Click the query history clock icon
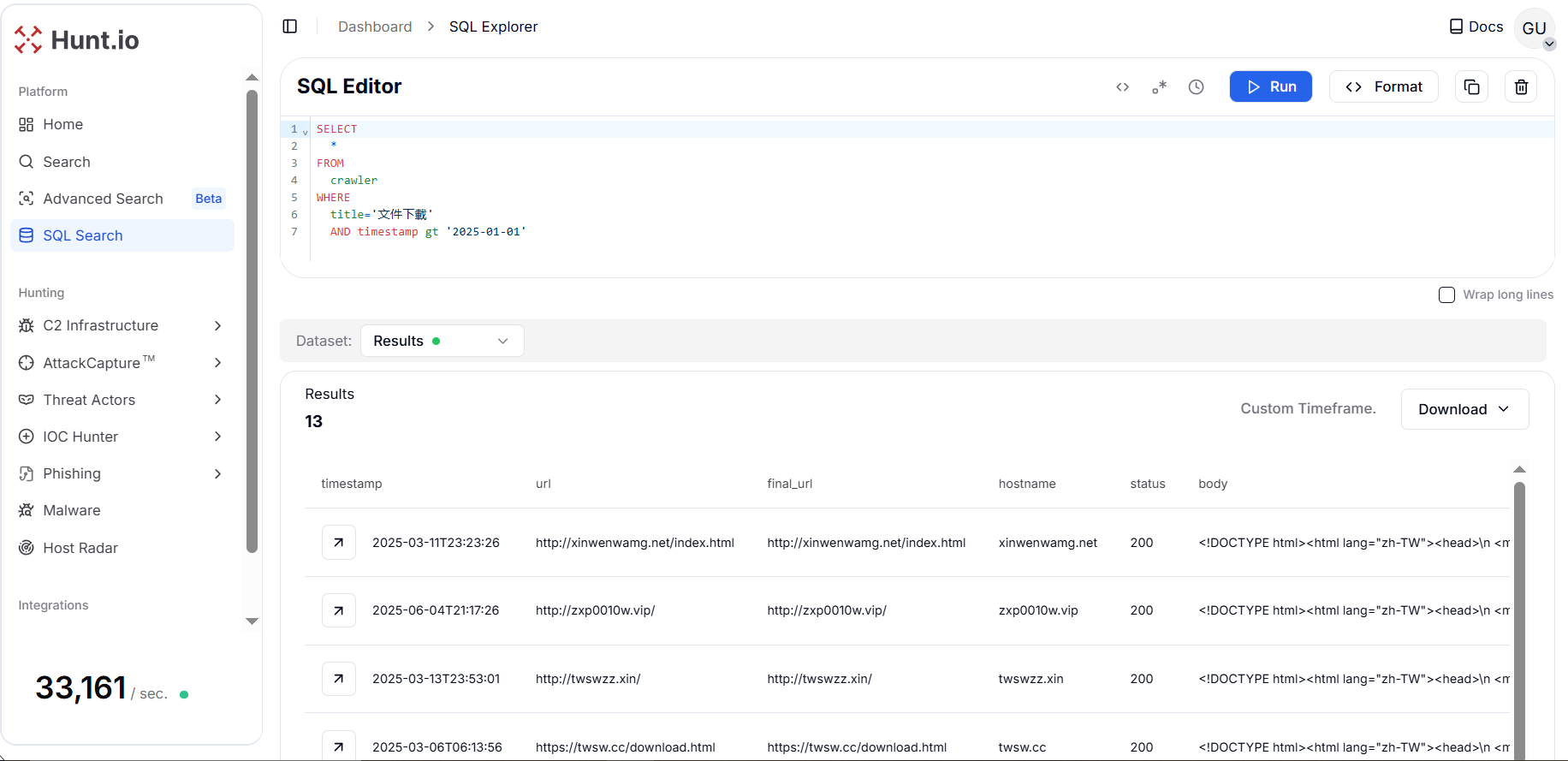Image resolution: width=1568 pixels, height=761 pixels. tap(1196, 86)
